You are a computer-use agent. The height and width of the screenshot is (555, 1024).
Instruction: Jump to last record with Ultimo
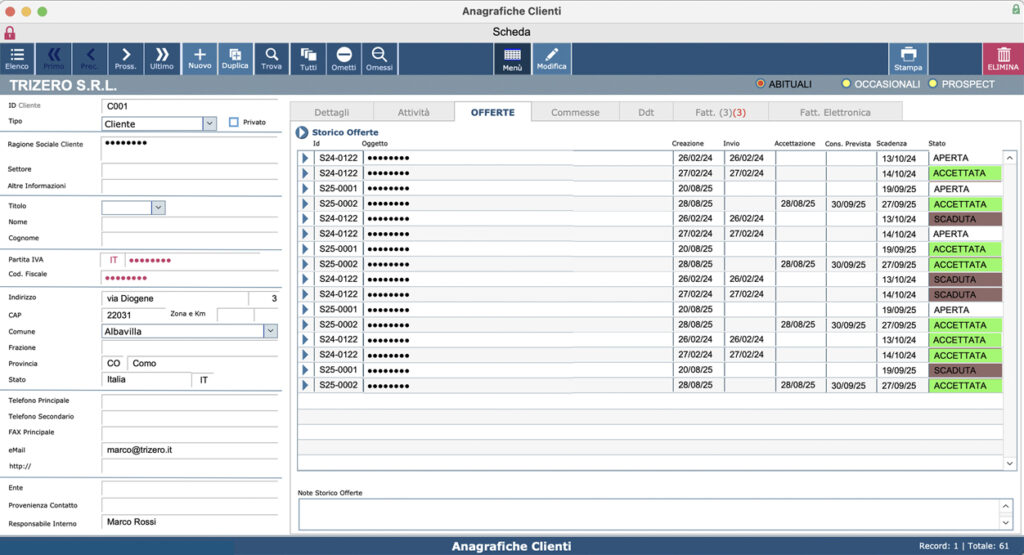tap(162, 59)
